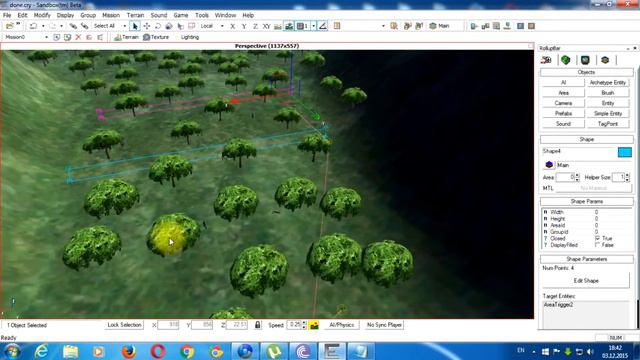640x360 pixels.
Task: Click the No Material MTL button
Action: 593,188
